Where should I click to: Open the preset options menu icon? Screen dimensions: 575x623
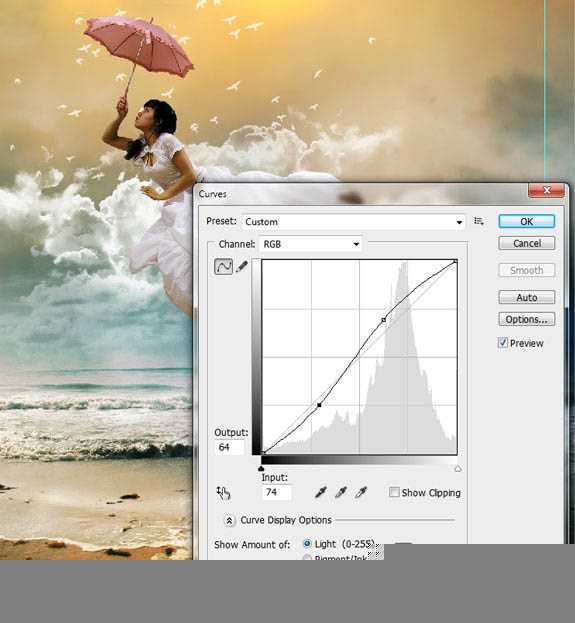[x=479, y=221]
